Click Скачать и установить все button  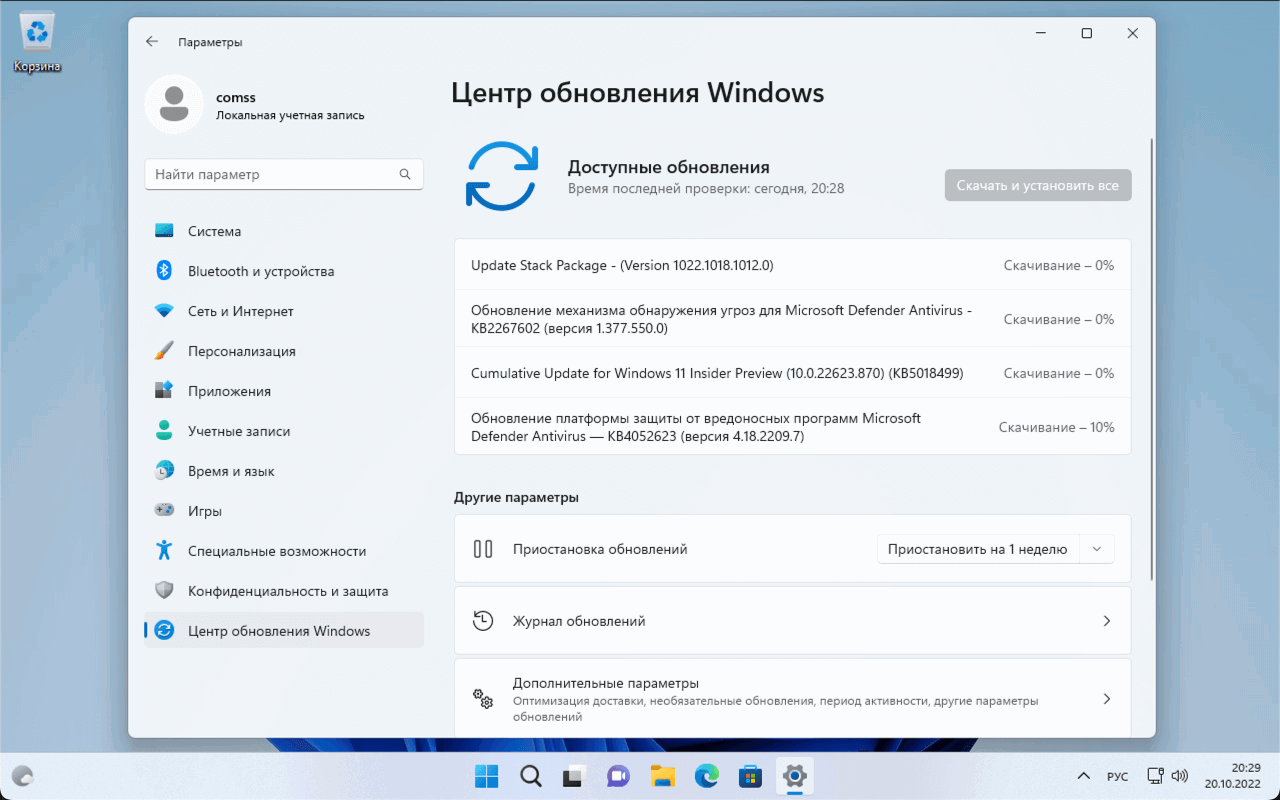point(1038,185)
